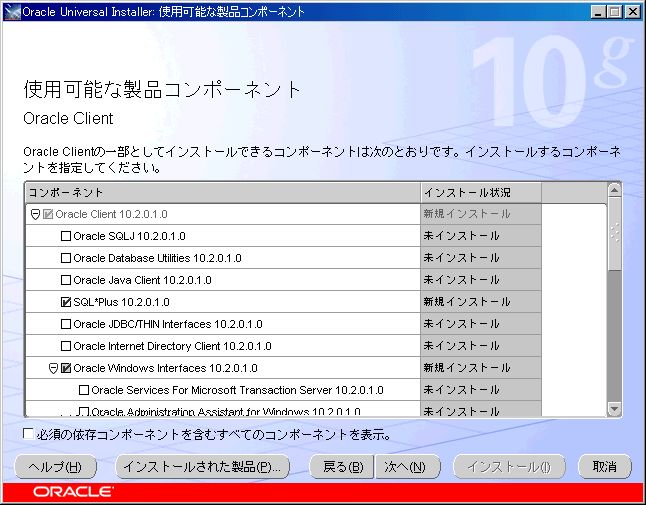646x505 pixels.
Task: Check the Oracle JDBC/THIN Interfaces checkbox
Action: click(66, 324)
